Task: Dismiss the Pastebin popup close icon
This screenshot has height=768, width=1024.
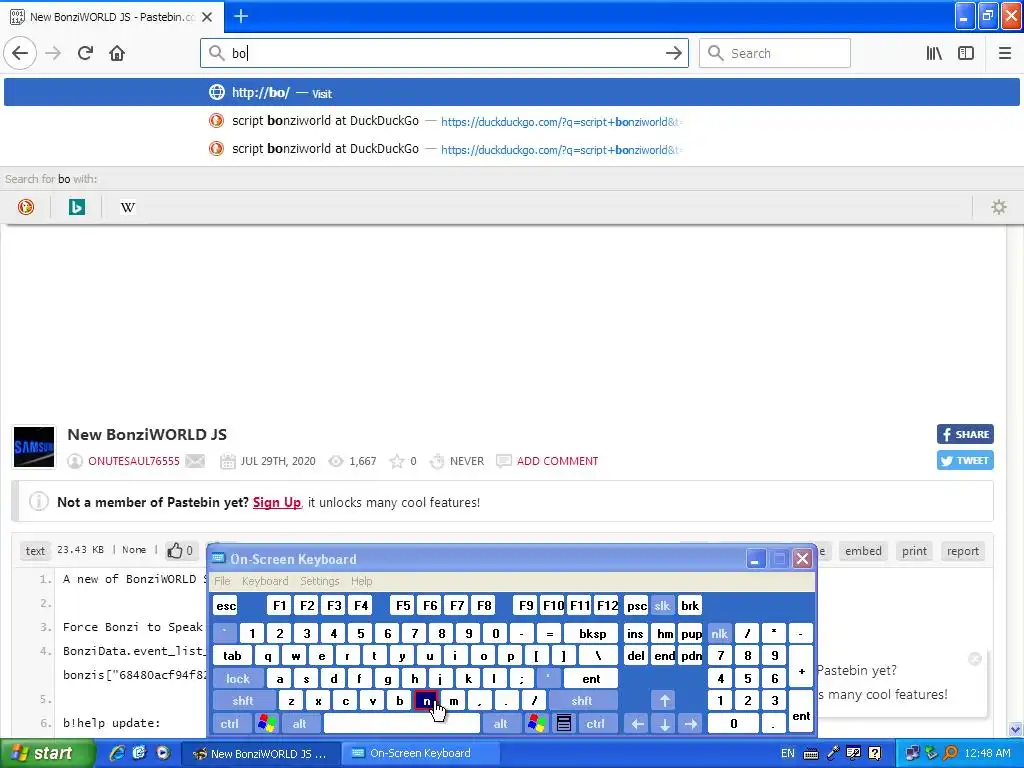Action: point(974,659)
